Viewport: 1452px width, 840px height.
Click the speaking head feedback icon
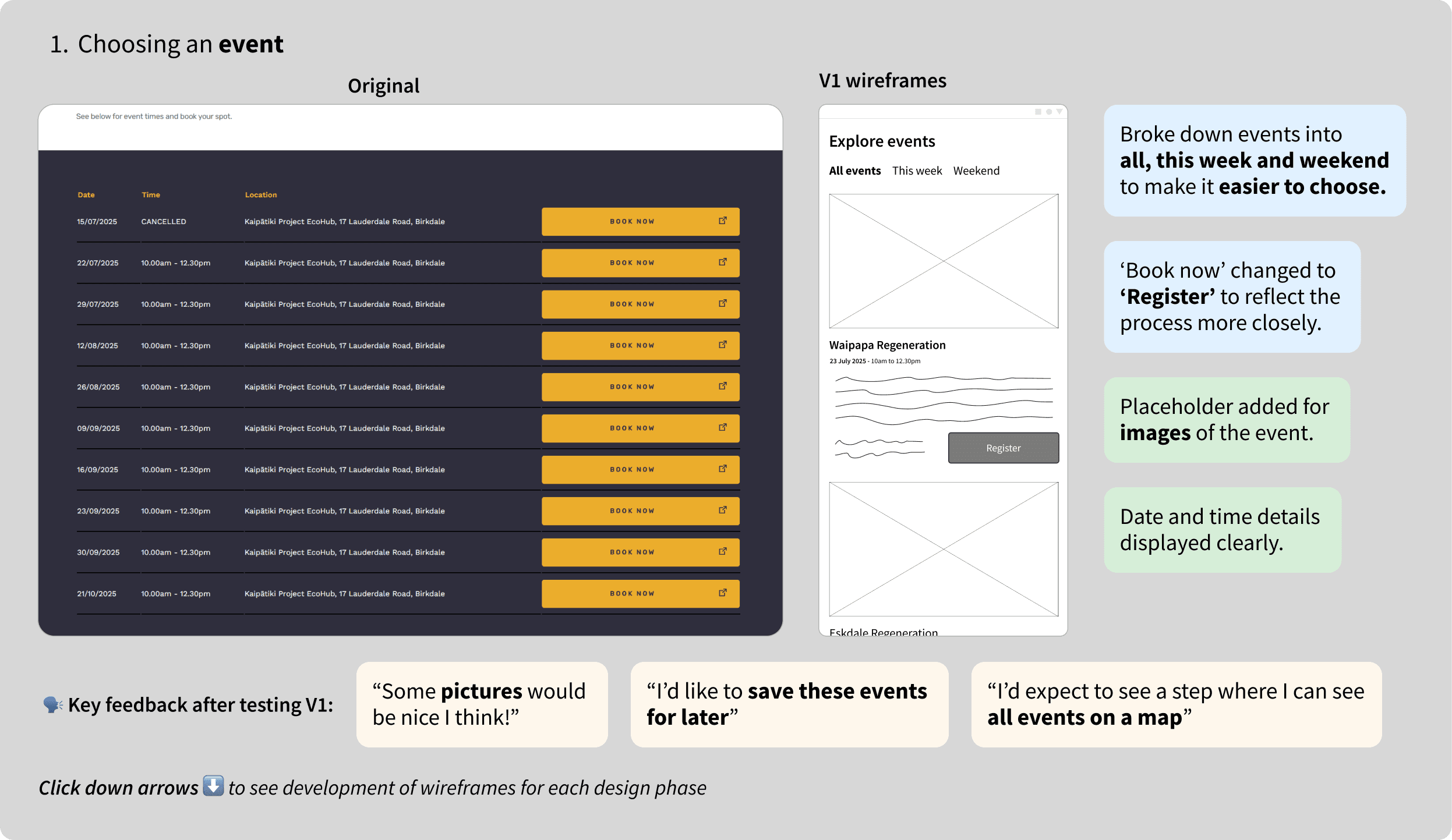pos(52,705)
